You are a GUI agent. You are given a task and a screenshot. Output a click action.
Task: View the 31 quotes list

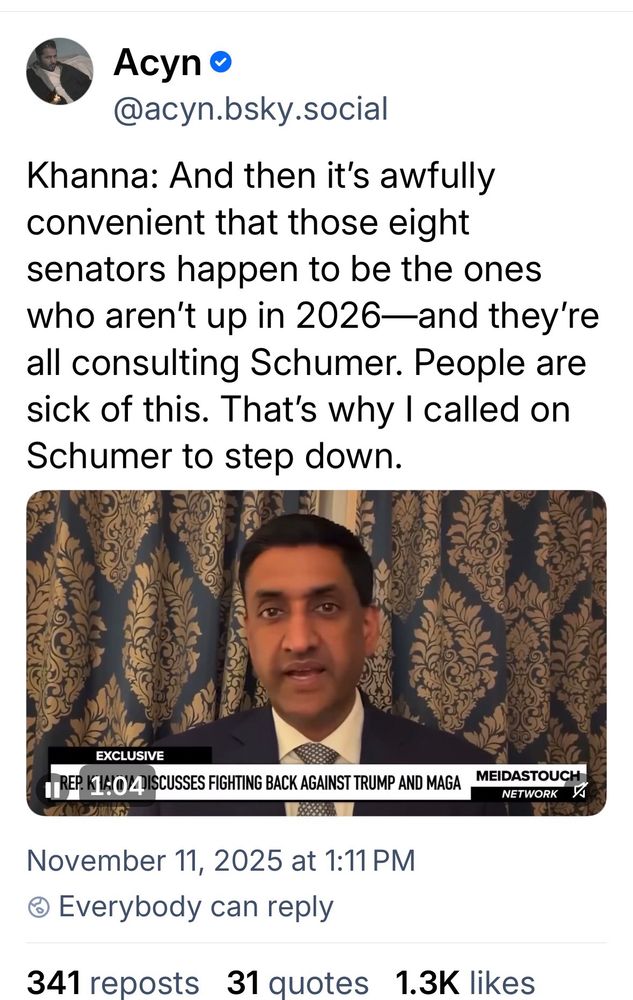pos(298,982)
